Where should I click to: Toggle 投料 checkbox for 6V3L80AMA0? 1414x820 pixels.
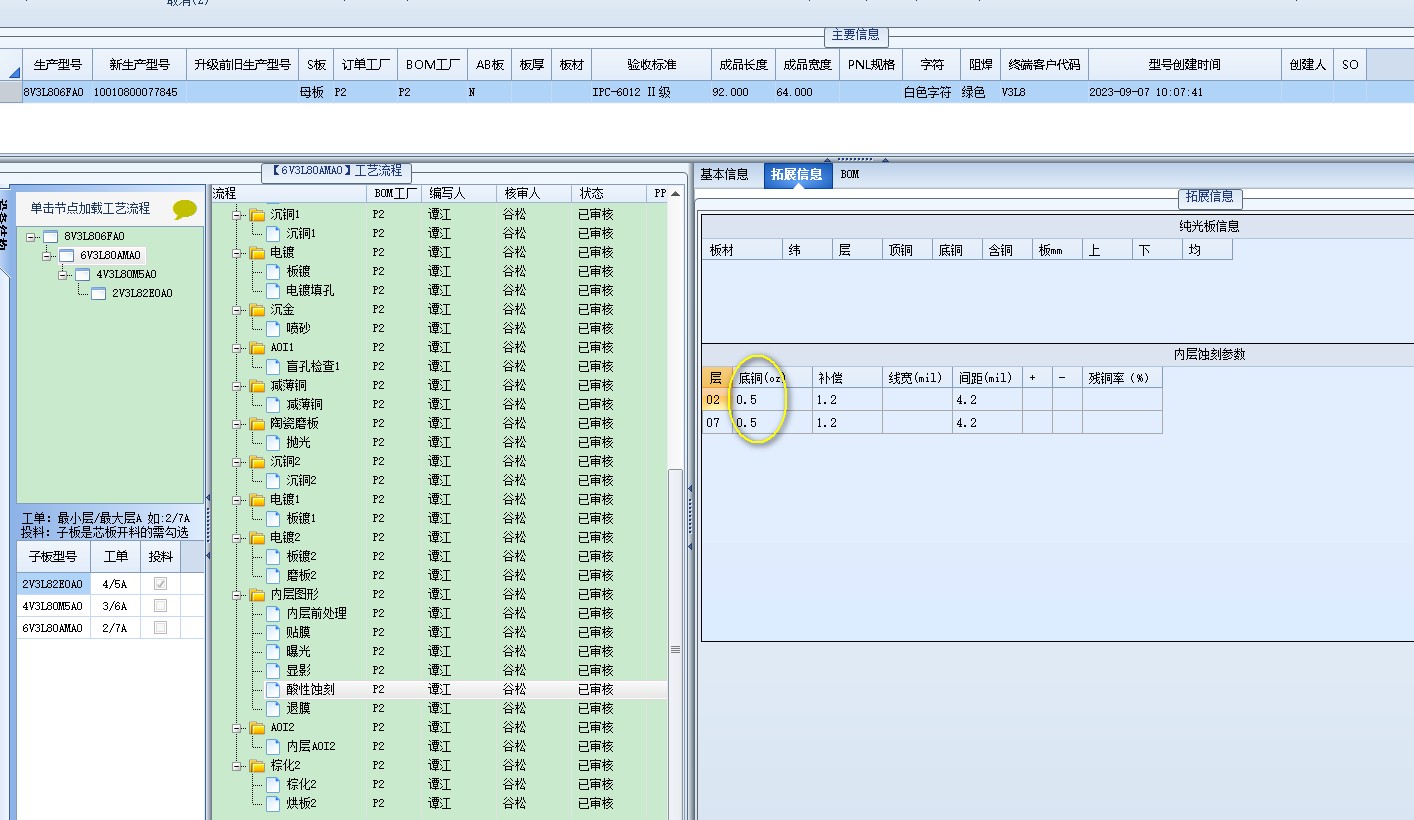tap(160, 628)
